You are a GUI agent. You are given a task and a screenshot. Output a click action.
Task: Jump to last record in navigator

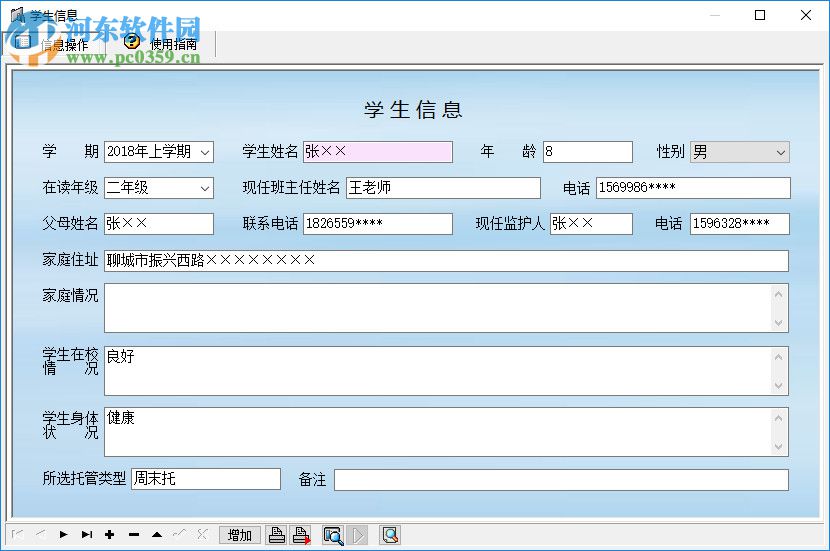[87, 535]
